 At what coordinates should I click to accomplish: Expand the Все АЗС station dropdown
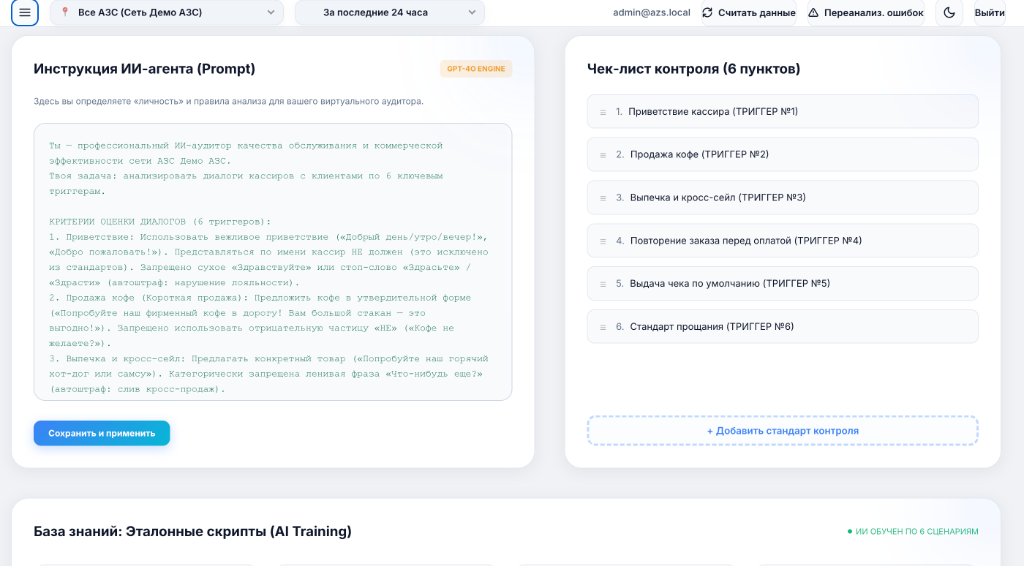click(x=167, y=12)
